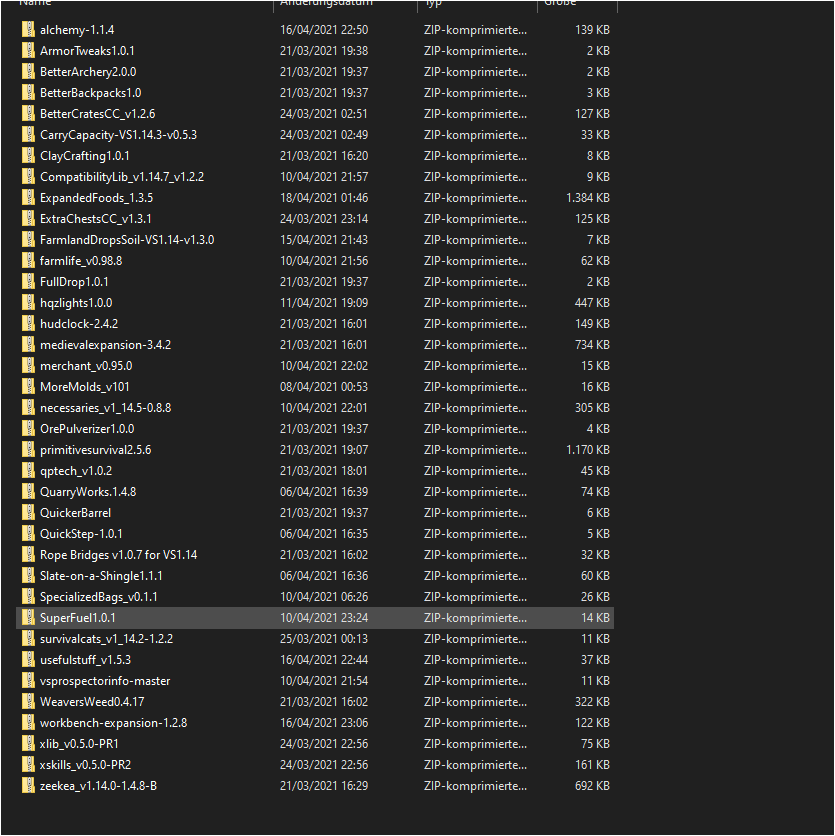This screenshot has height=836, width=835.
Task: Click the ZIP icon next to alchemy-1.1.4
Action: pyautogui.click(x=28, y=30)
